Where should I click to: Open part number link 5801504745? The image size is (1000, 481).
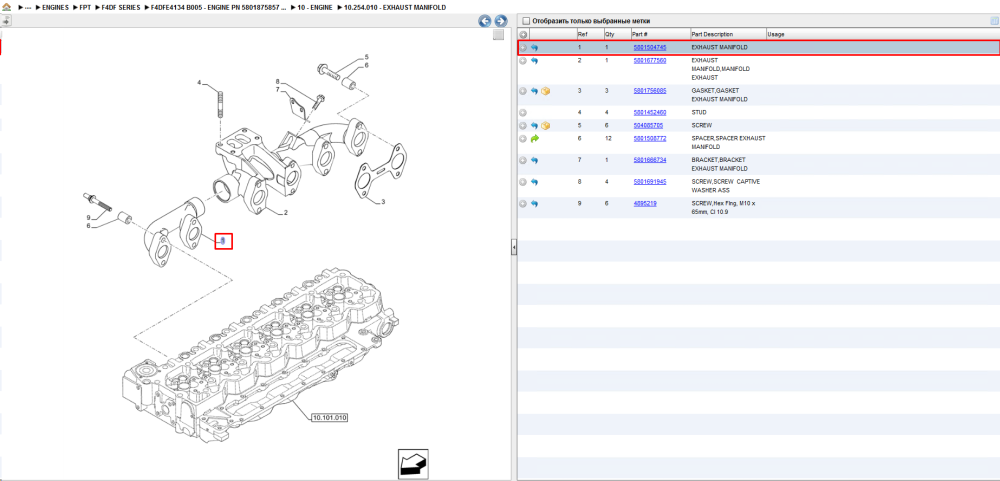[x=649, y=48]
